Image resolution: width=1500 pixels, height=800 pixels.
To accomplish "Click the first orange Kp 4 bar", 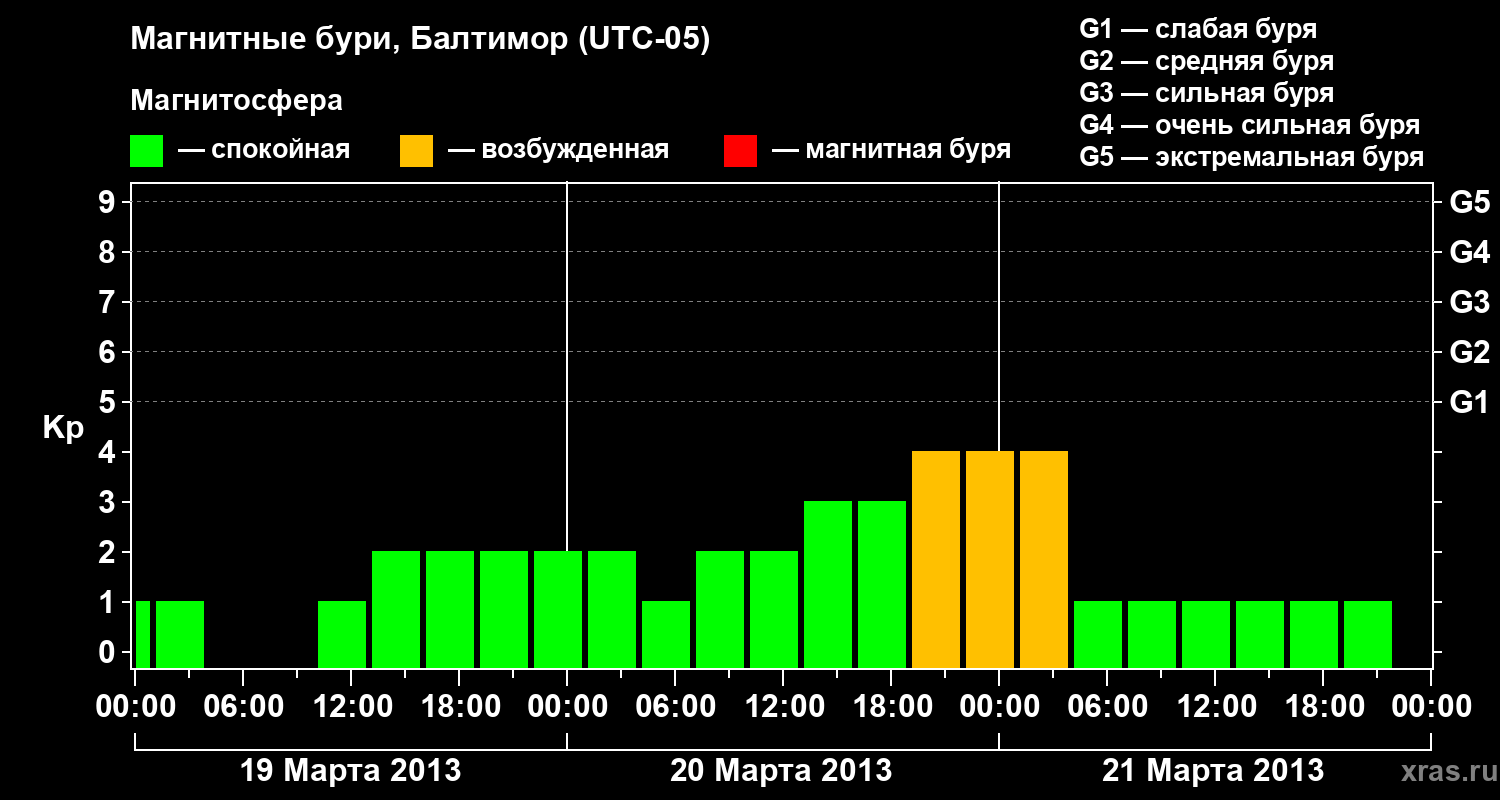I will click(x=936, y=559).
